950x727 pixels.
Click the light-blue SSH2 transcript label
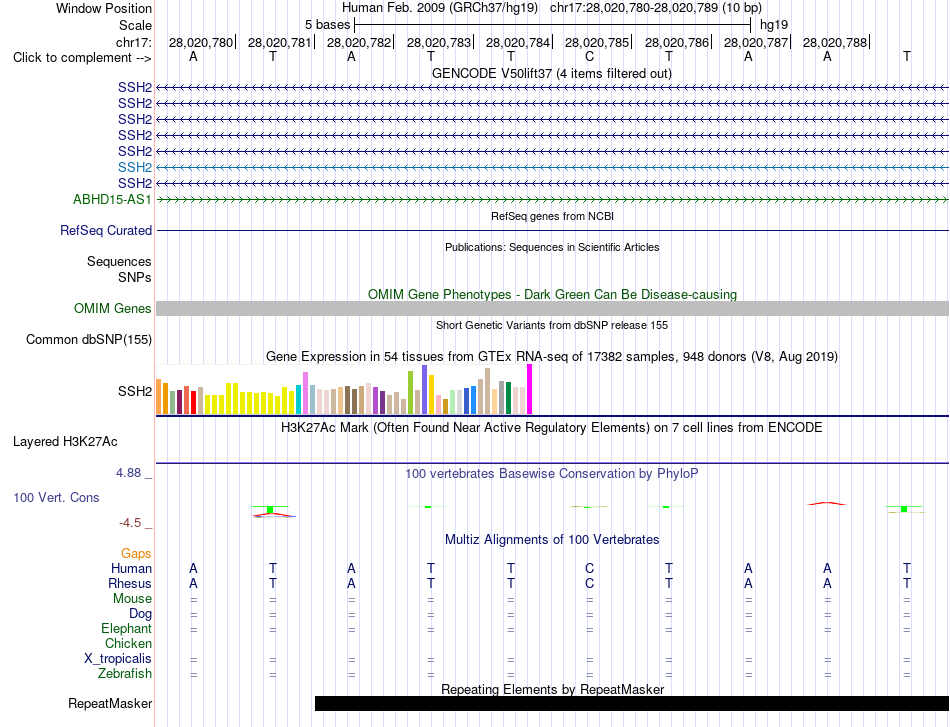pyautogui.click(x=135, y=167)
